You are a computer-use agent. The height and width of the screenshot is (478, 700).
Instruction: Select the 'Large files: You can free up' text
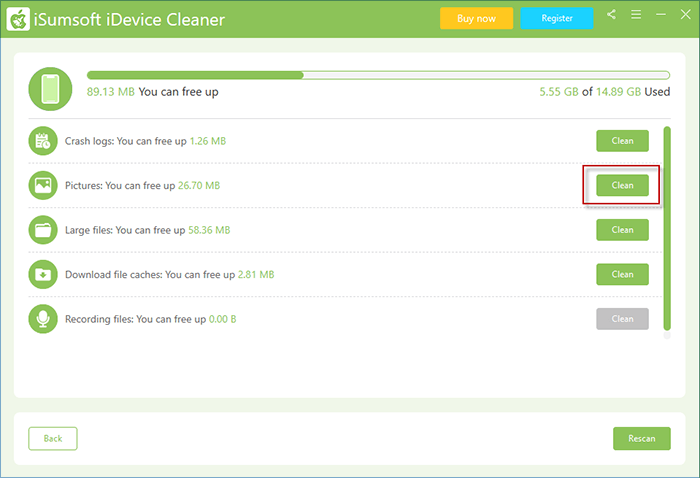click(x=125, y=230)
